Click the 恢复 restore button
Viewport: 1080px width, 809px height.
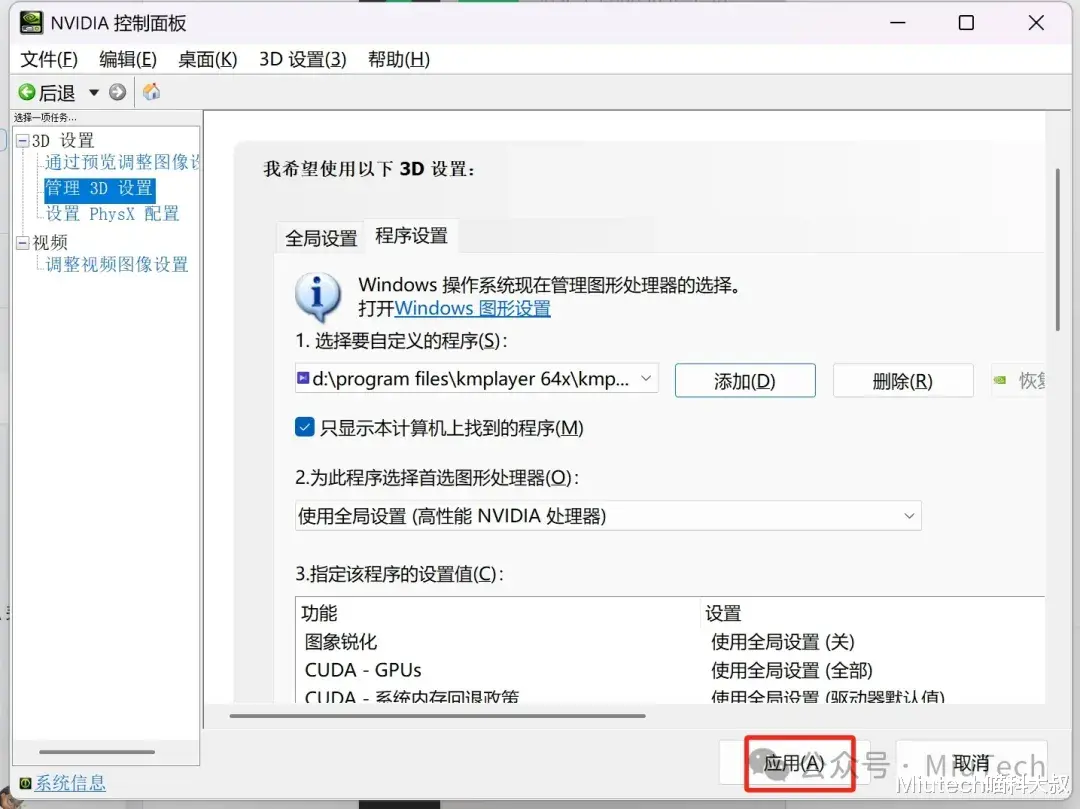pos(1019,381)
